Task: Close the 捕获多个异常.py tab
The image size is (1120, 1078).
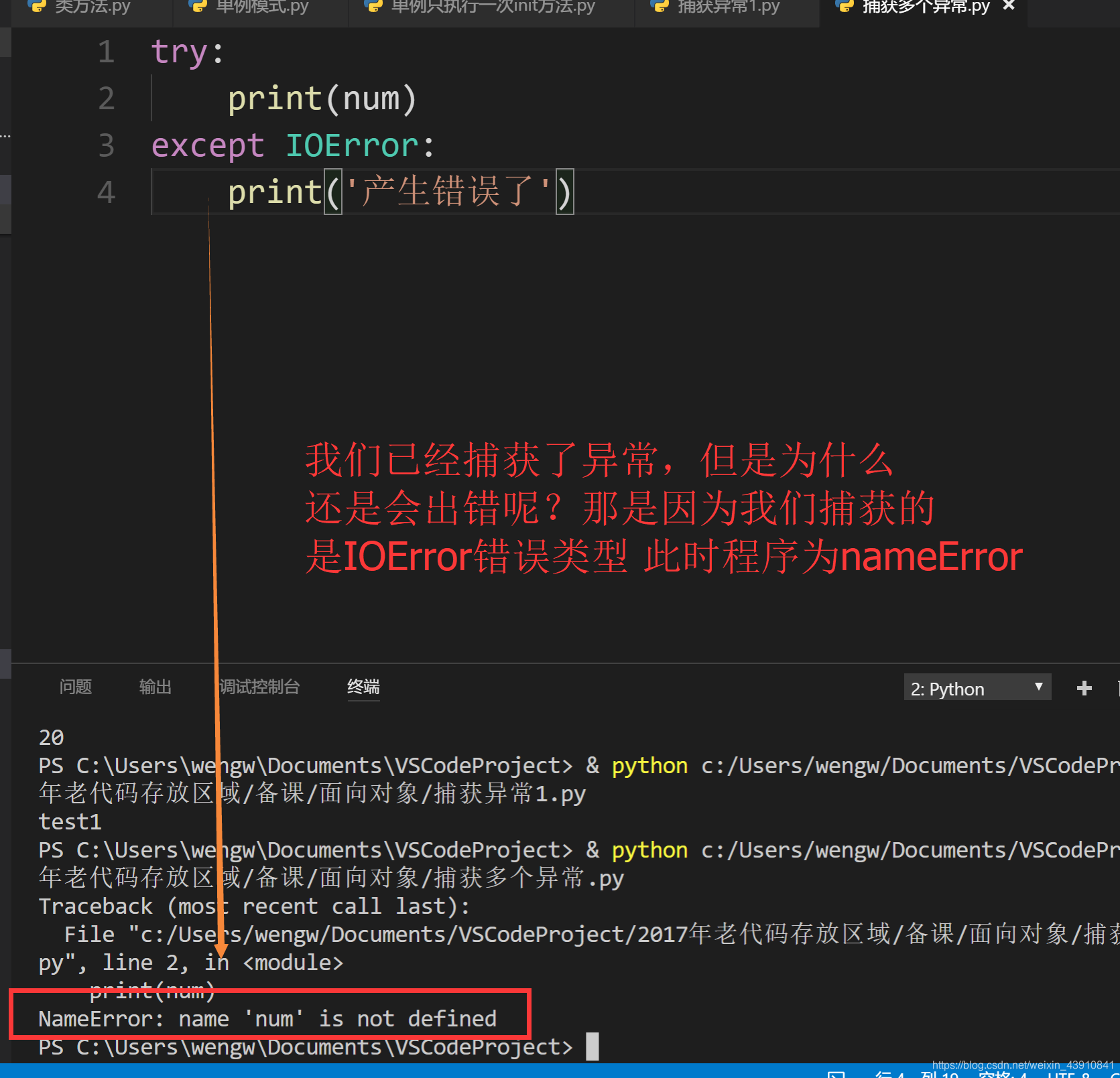Action: click(1009, 7)
